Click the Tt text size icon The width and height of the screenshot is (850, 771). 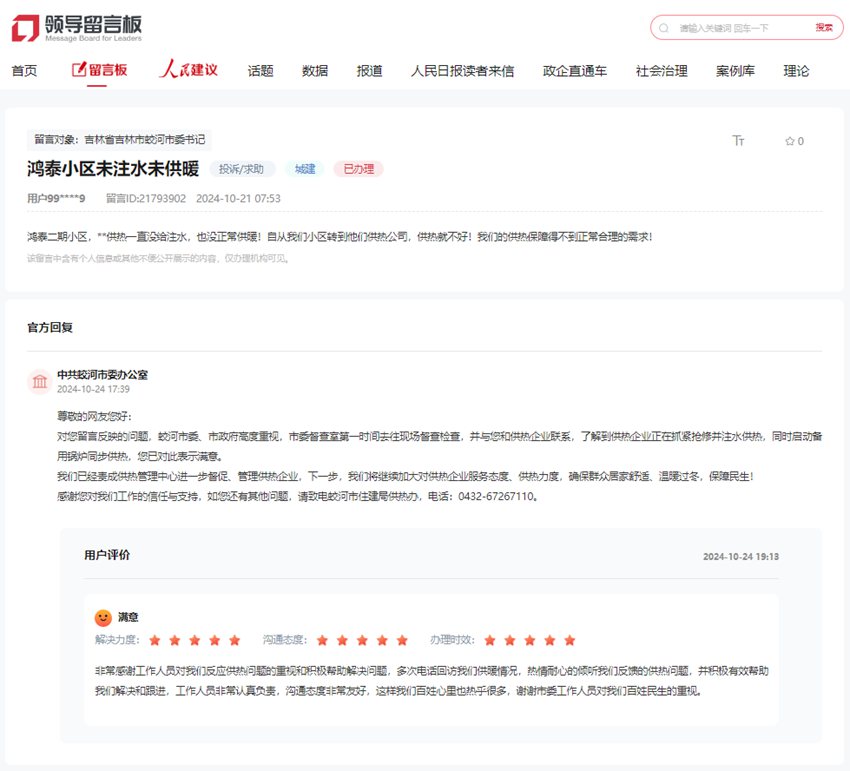739,141
